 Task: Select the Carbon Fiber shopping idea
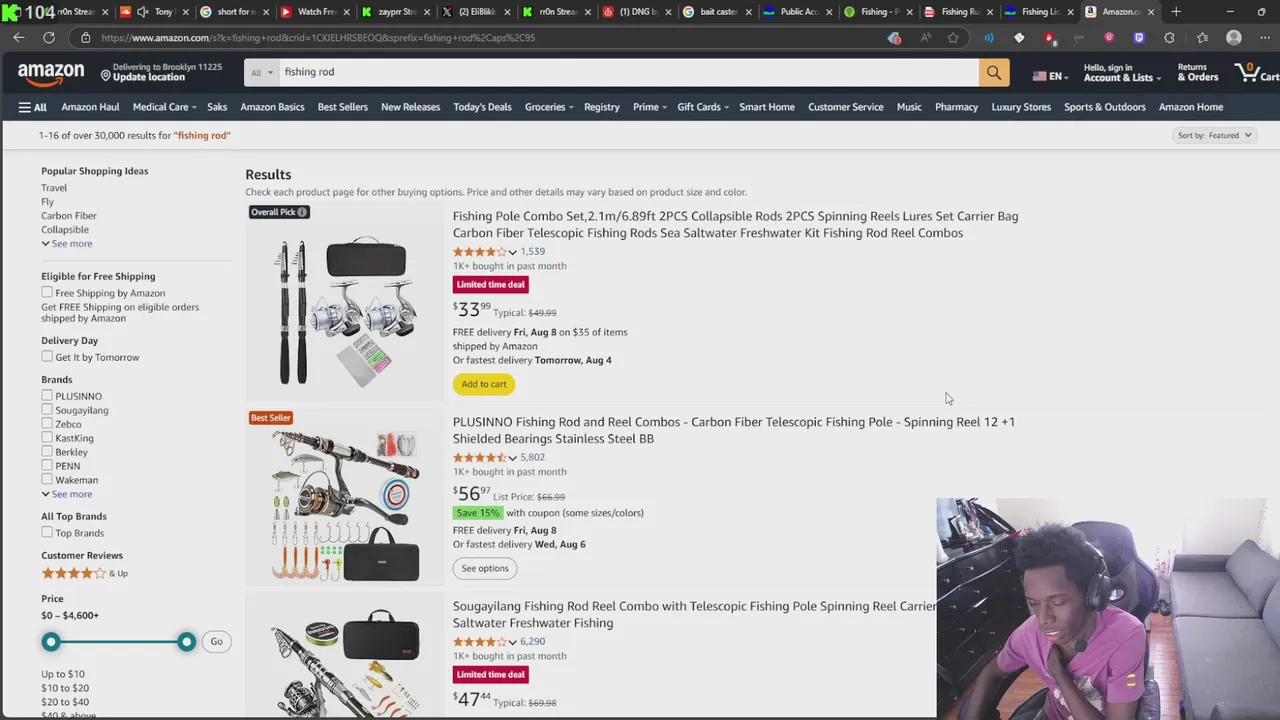(69, 215)
